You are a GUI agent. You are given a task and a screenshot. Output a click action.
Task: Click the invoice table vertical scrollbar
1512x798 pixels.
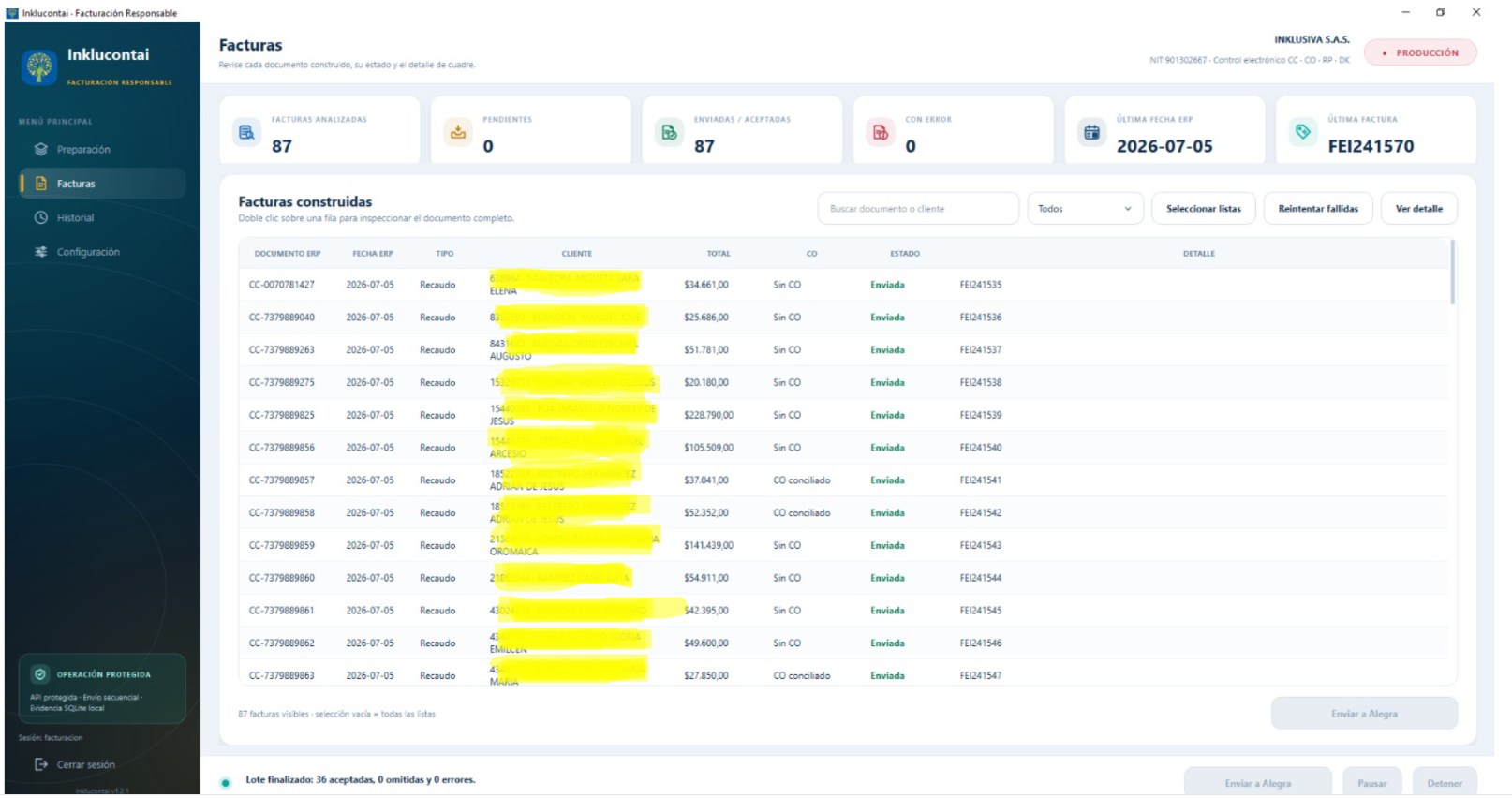[1453, 273]
